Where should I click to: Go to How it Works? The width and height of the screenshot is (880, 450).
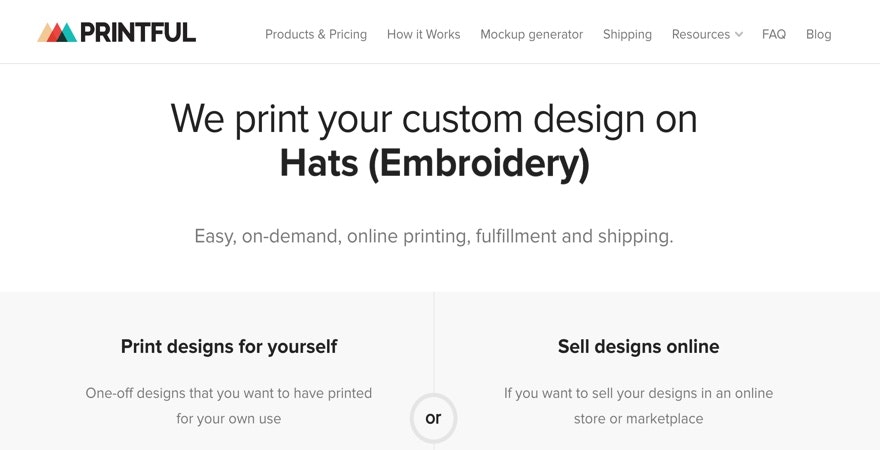(423, 34)
